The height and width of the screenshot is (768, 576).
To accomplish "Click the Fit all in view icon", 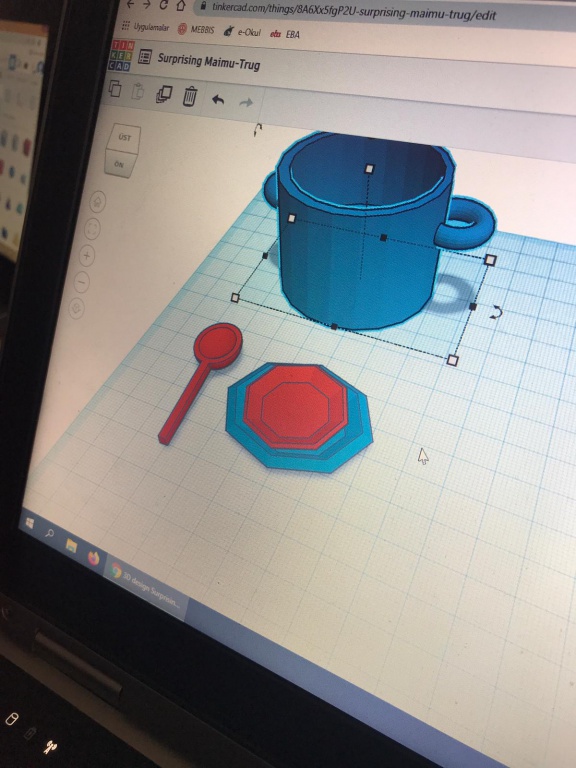I will pos(92,228).
